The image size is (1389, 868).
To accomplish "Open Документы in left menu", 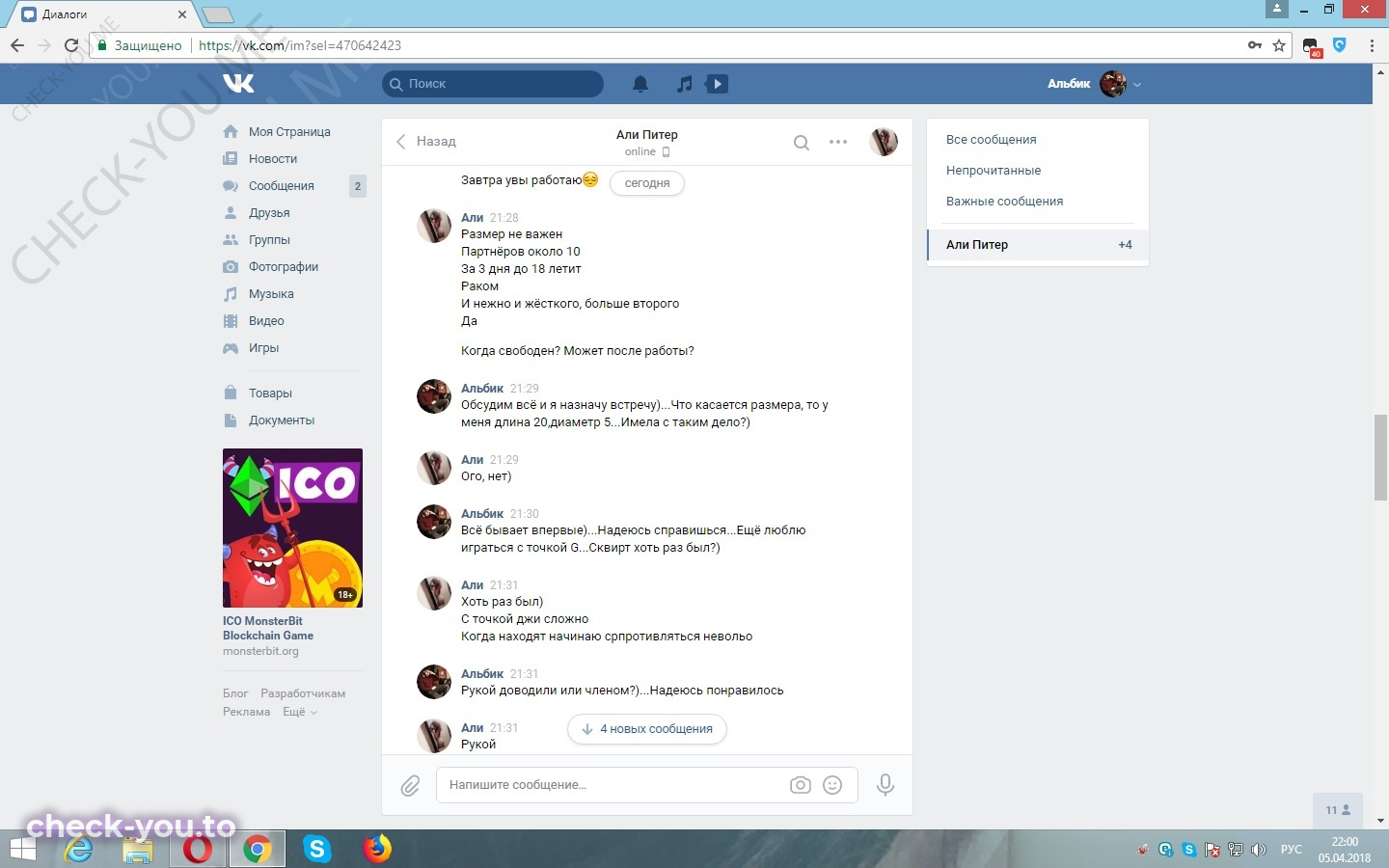I will [282, 420].
